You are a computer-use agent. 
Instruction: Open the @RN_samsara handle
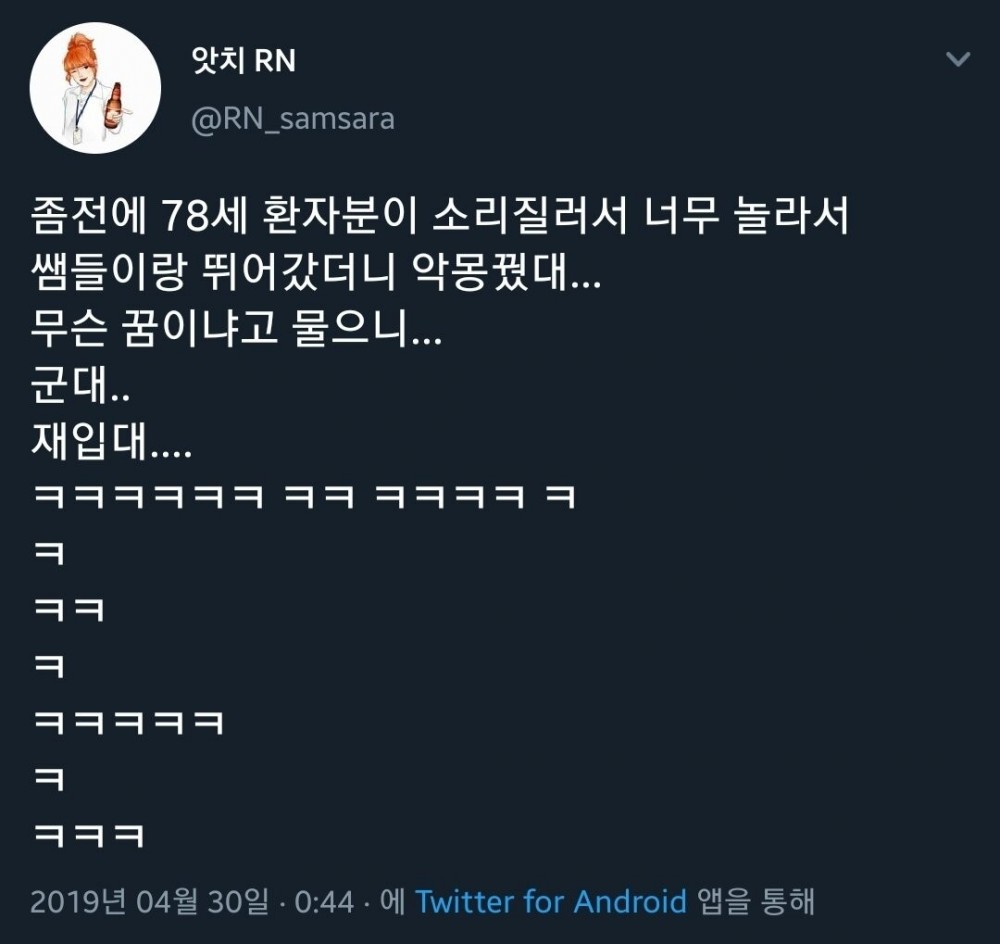293,119
